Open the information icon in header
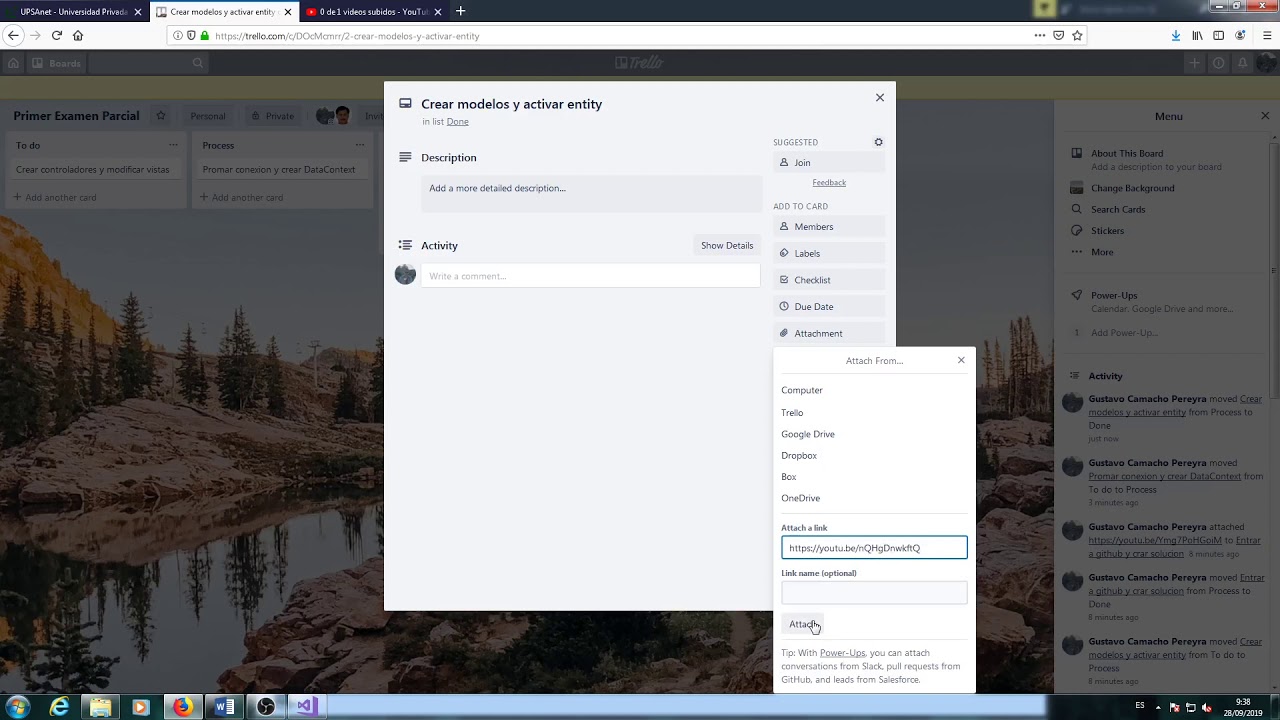This screenshot has height=720, width=1280. 1218,63
